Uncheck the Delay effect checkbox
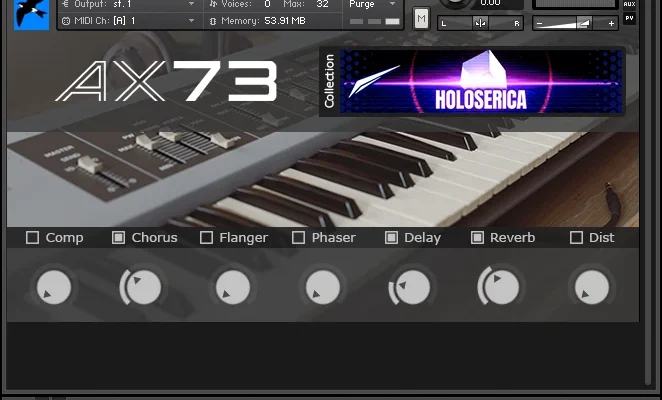This screenshot has height=400, width=662. pos(391,238)
